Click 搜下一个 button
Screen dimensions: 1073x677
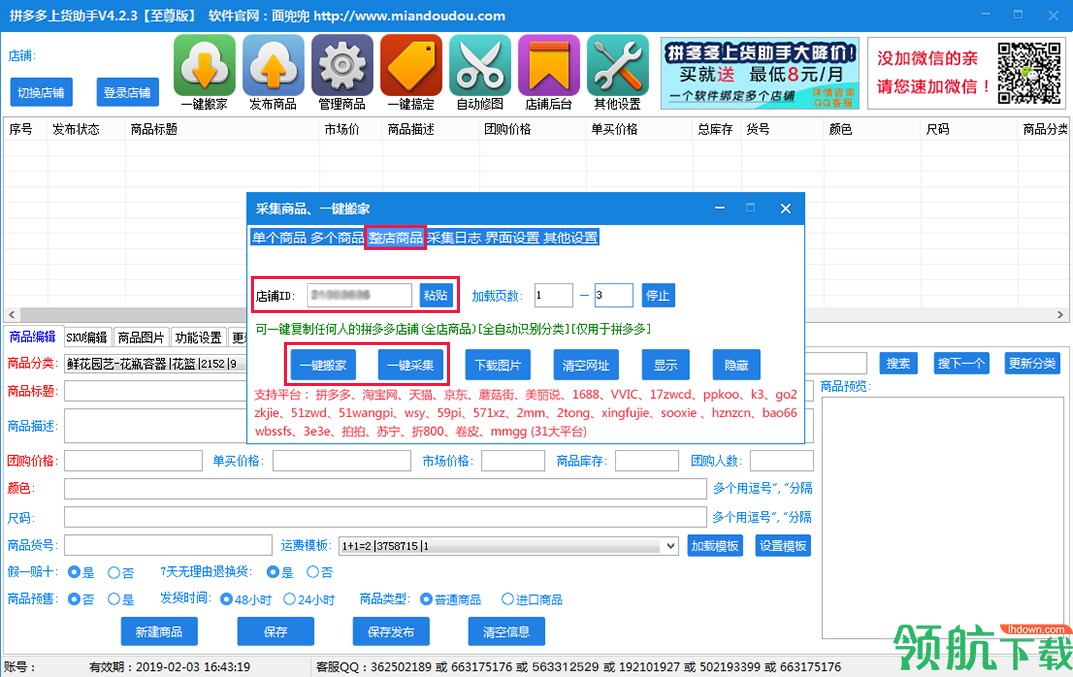point(961,363)
